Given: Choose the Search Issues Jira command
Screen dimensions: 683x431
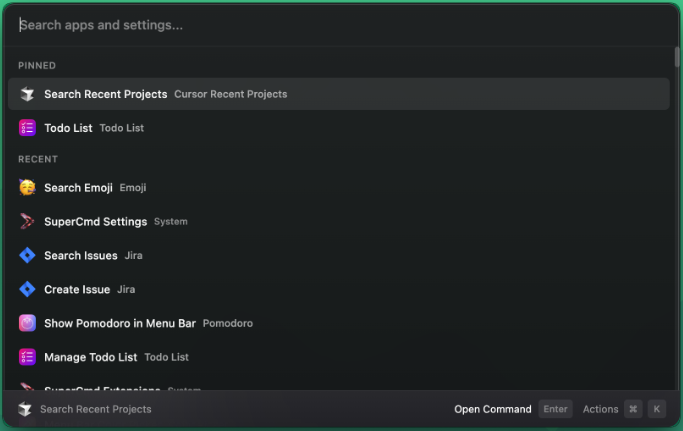Looking at the screenshot, I should click(x=81, y=256).
